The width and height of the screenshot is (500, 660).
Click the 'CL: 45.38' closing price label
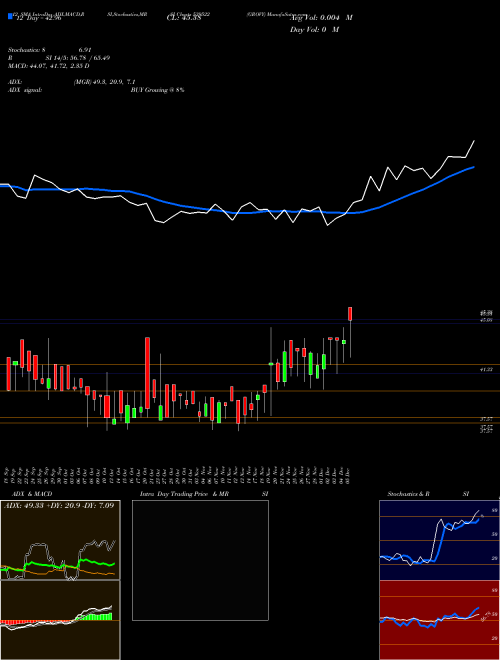184,18
